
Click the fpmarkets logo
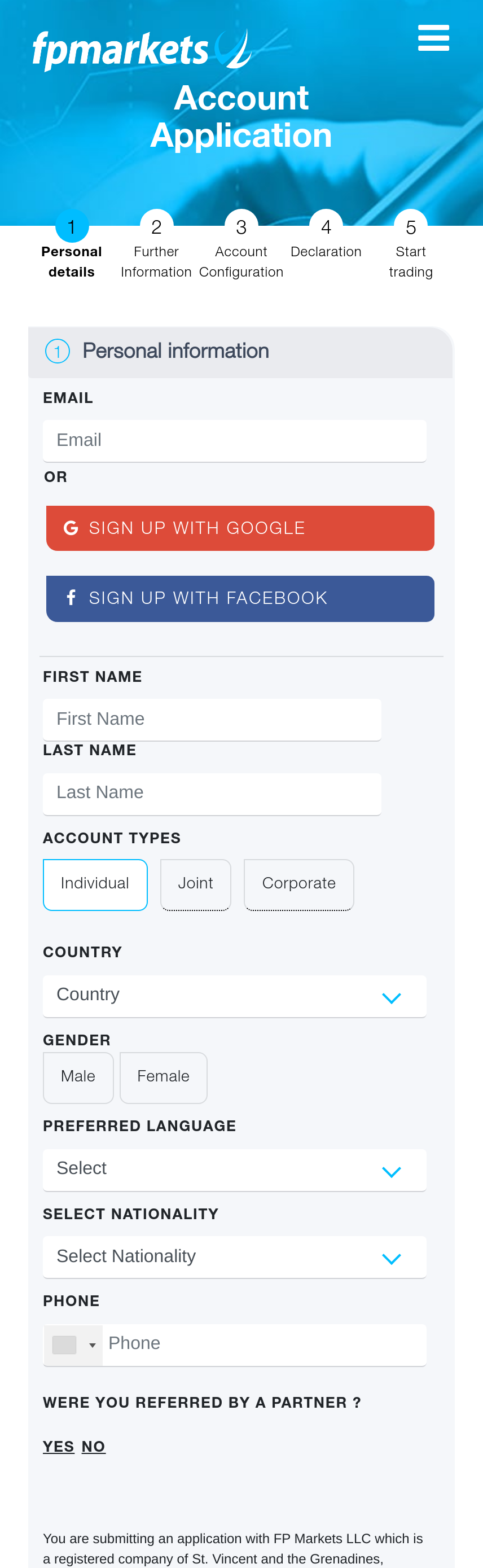[x=142, y=49]
